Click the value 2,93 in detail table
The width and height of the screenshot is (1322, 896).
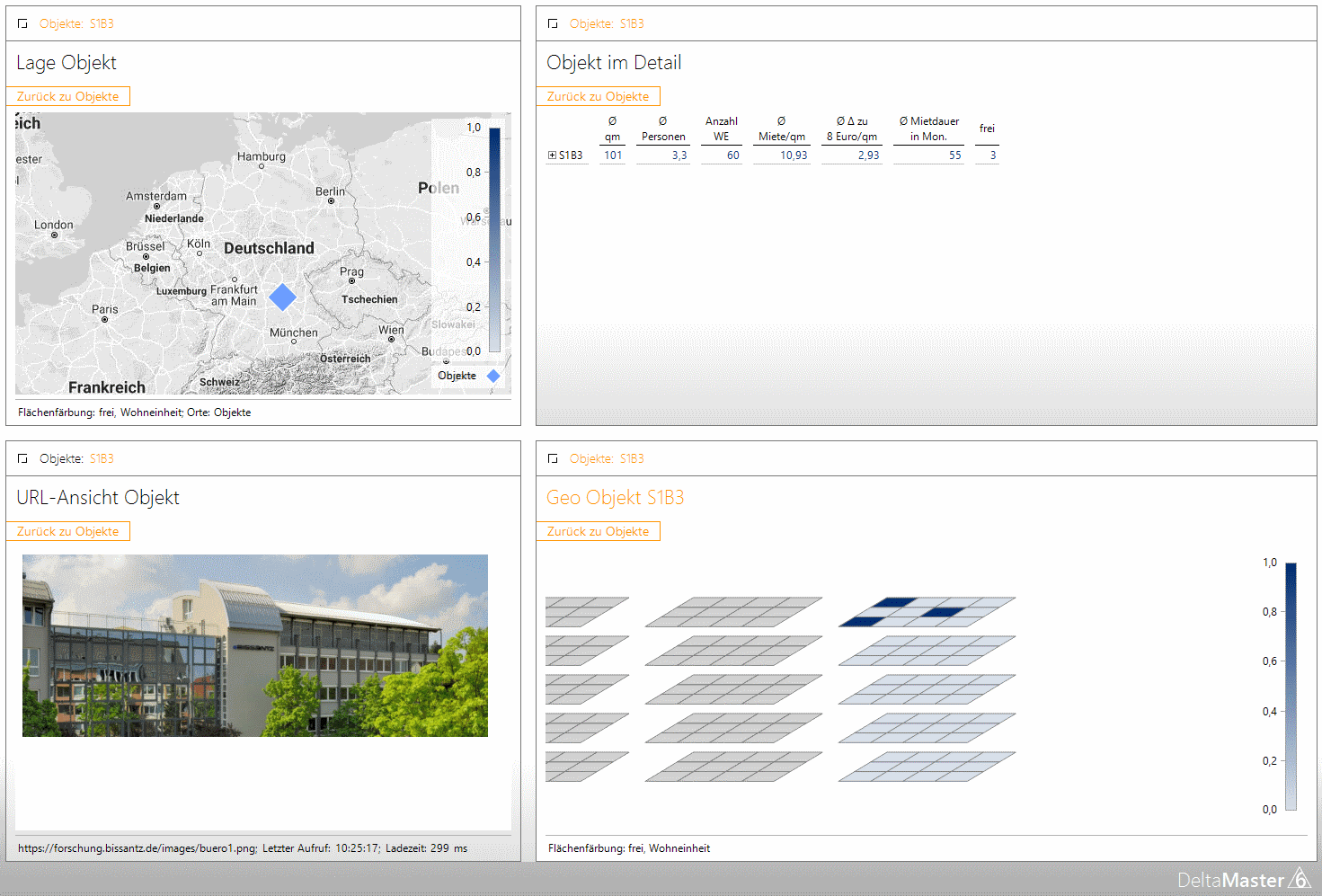[x=869, y=155]
